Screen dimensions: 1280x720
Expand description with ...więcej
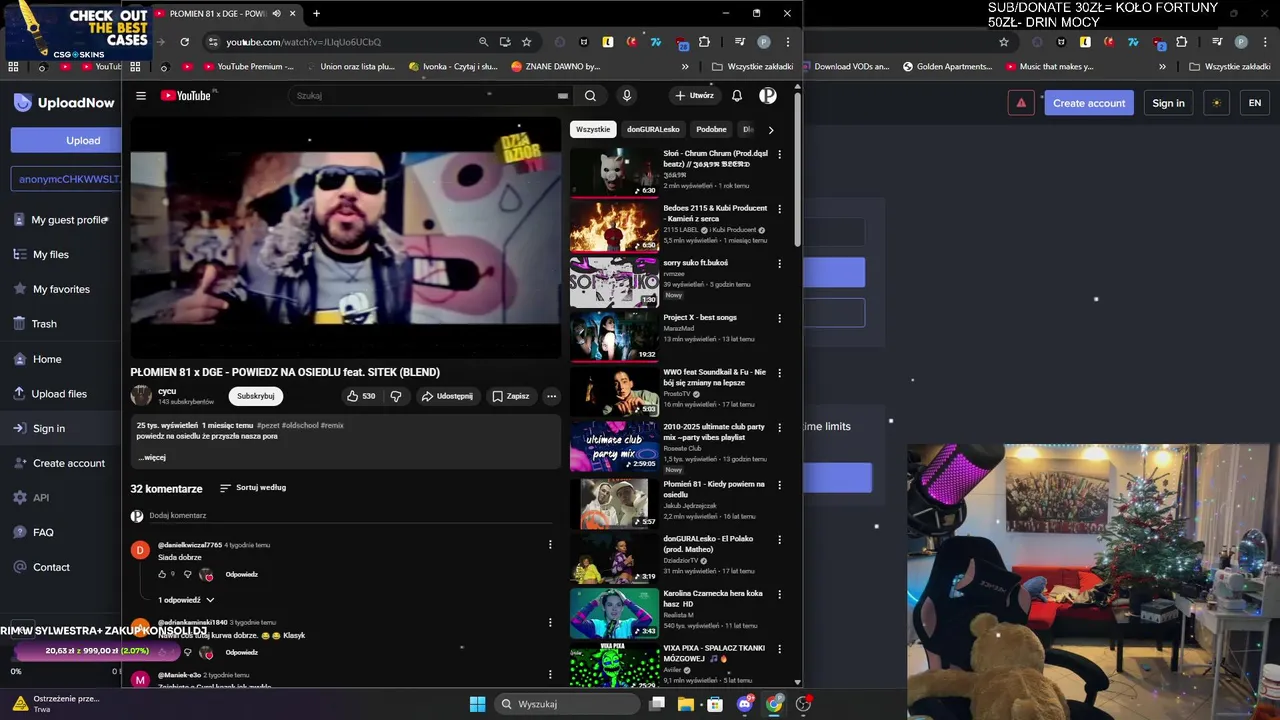[x=152, y=458]
